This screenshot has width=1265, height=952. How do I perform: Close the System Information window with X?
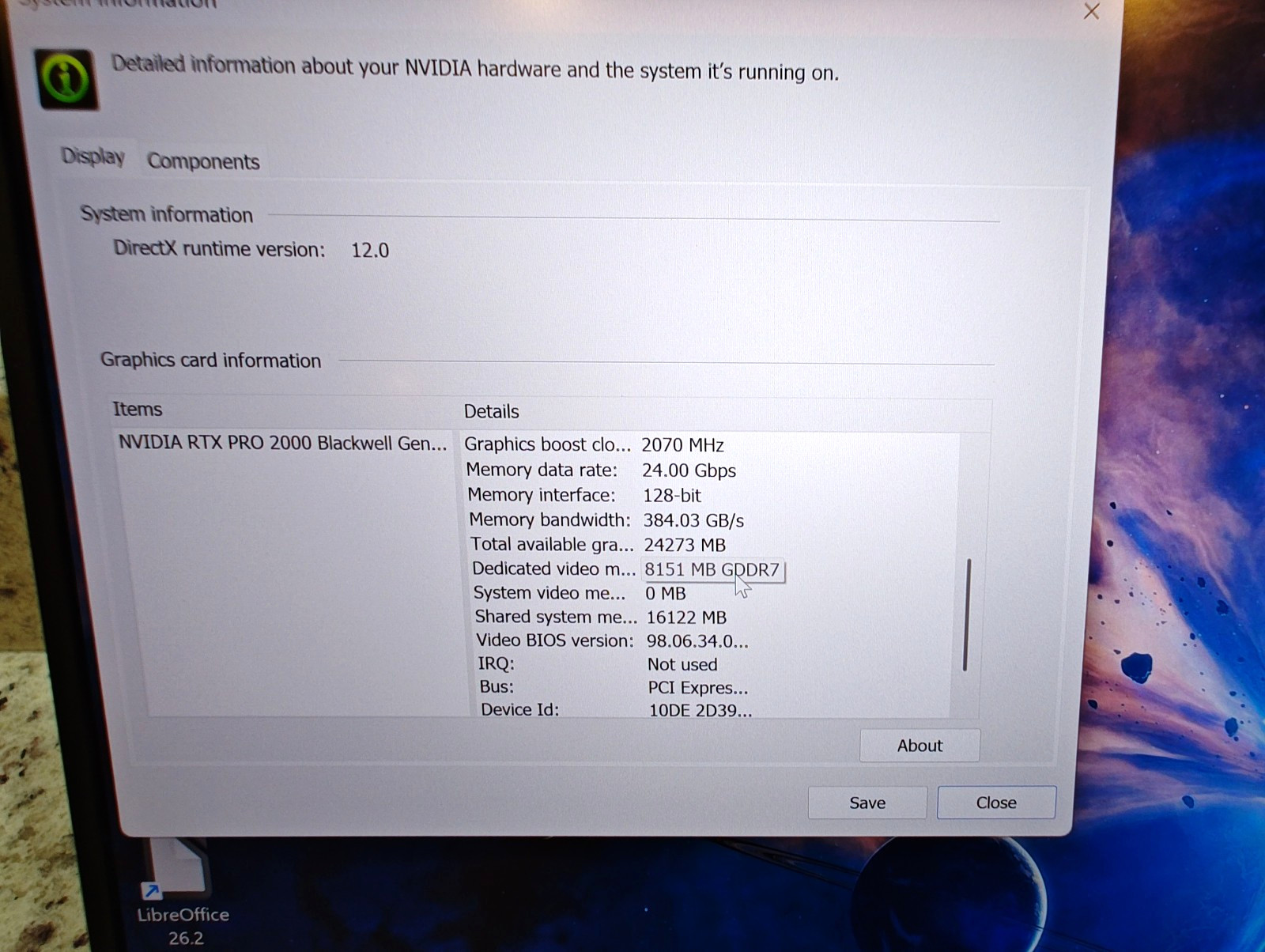tap(1091, 11)
